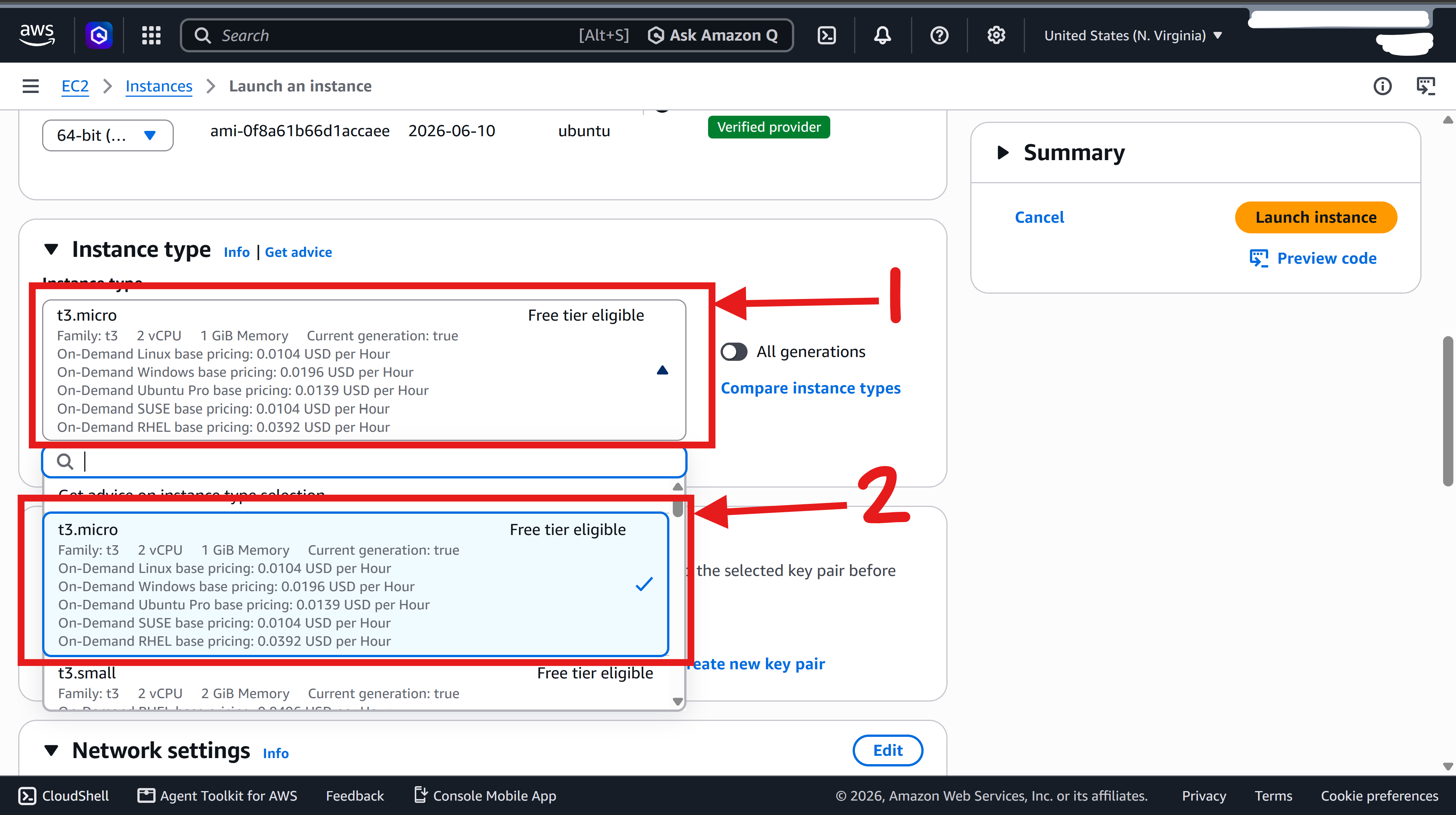
Task: Open Compare instance types link
Action: 811,388
